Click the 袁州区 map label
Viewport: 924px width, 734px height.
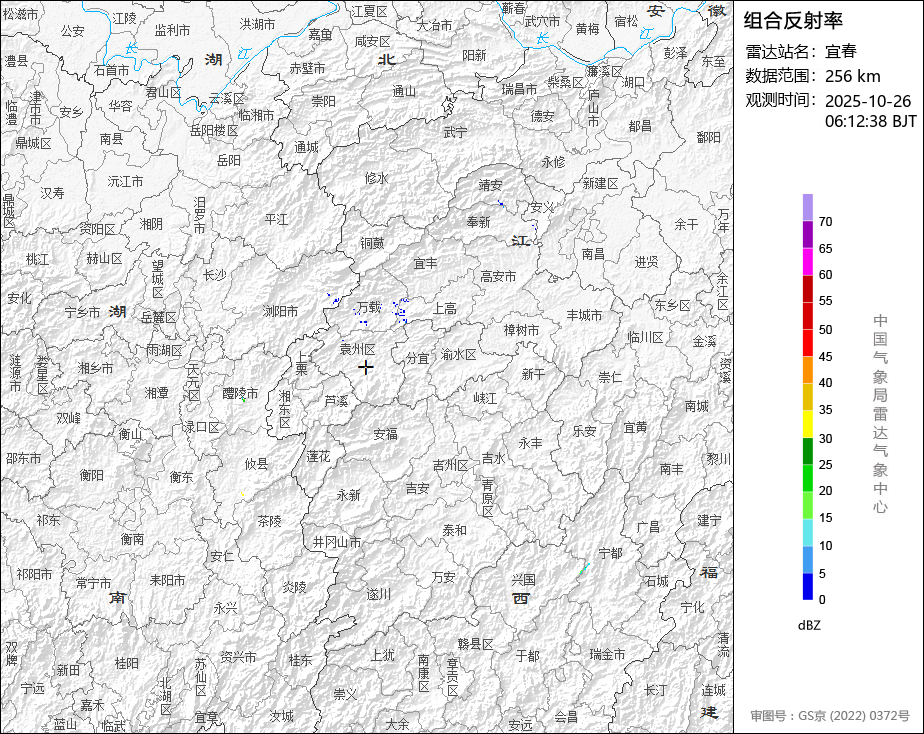pos(357,349)
